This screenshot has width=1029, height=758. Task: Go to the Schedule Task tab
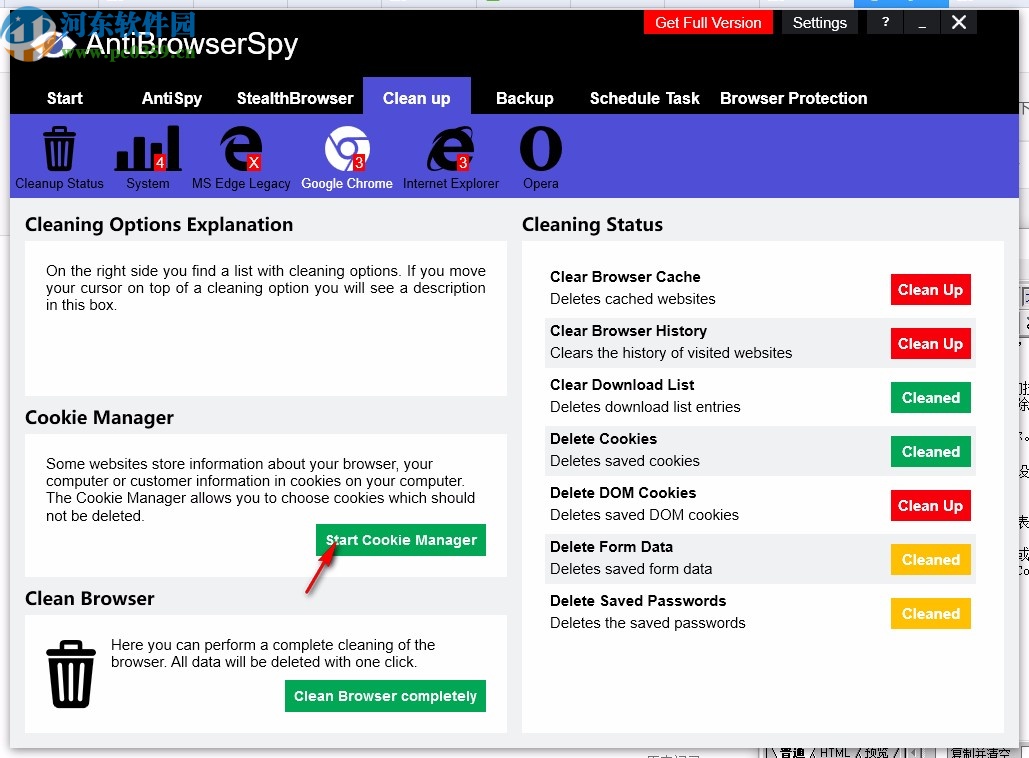click(644, 98)
